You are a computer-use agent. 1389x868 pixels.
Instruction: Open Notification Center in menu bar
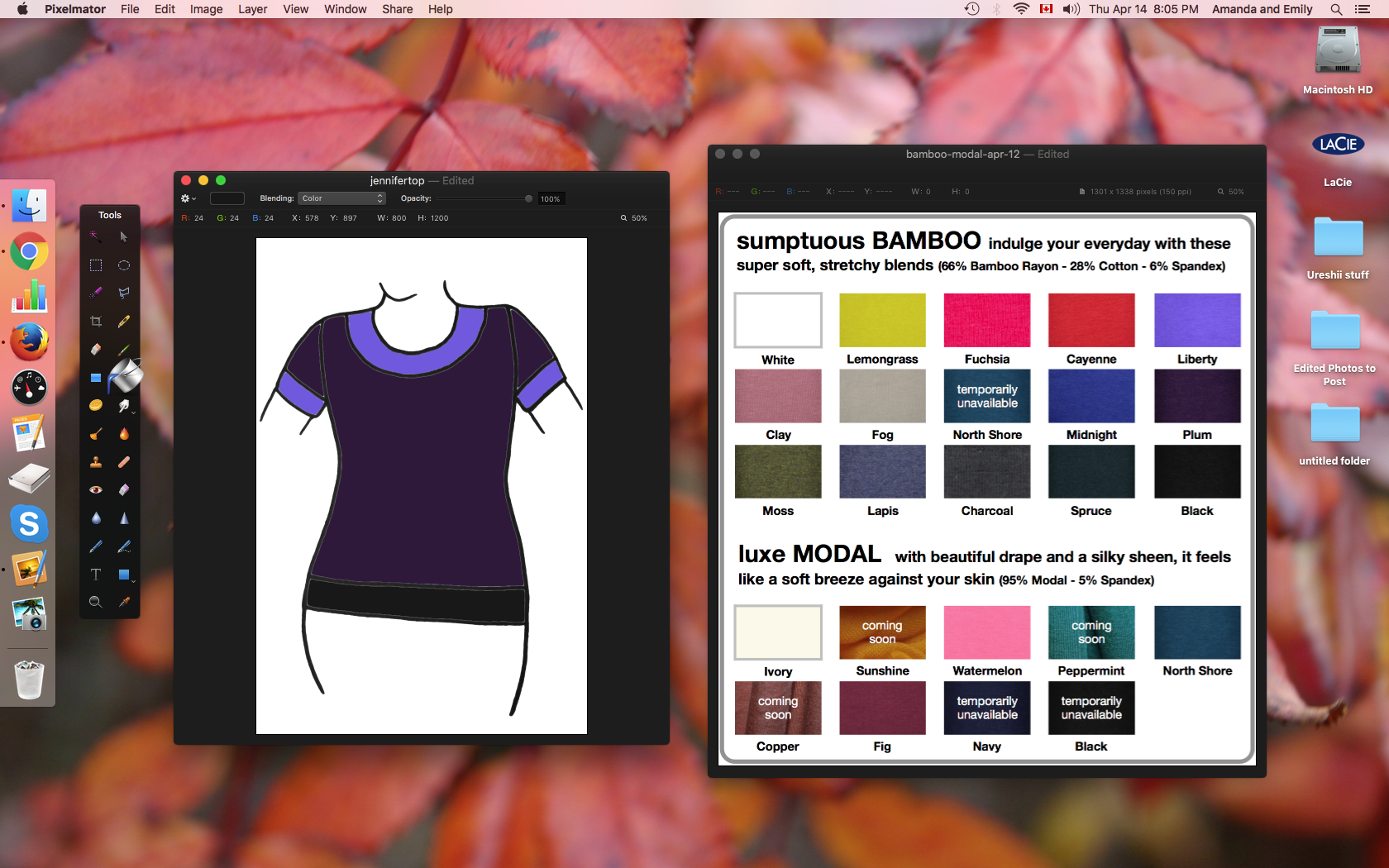click(x=1363, y=9)
